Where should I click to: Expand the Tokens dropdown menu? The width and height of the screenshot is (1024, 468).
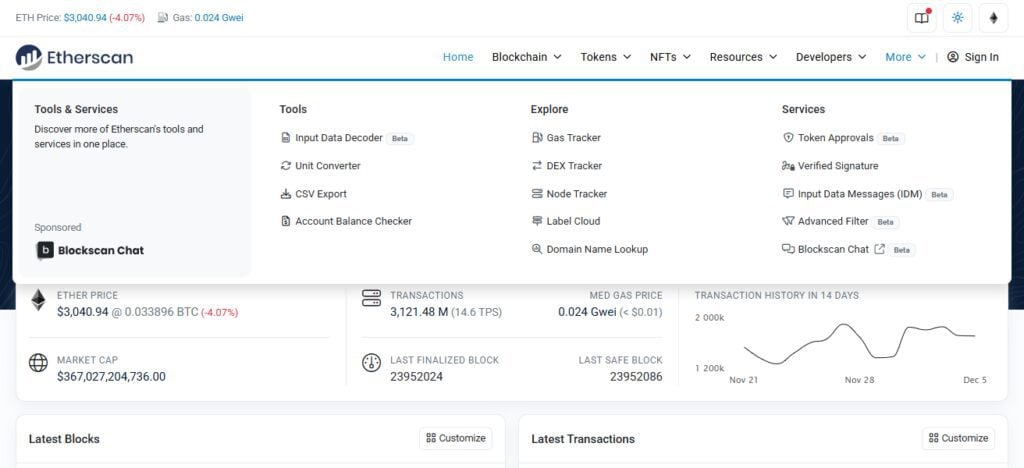coord(605,57)
